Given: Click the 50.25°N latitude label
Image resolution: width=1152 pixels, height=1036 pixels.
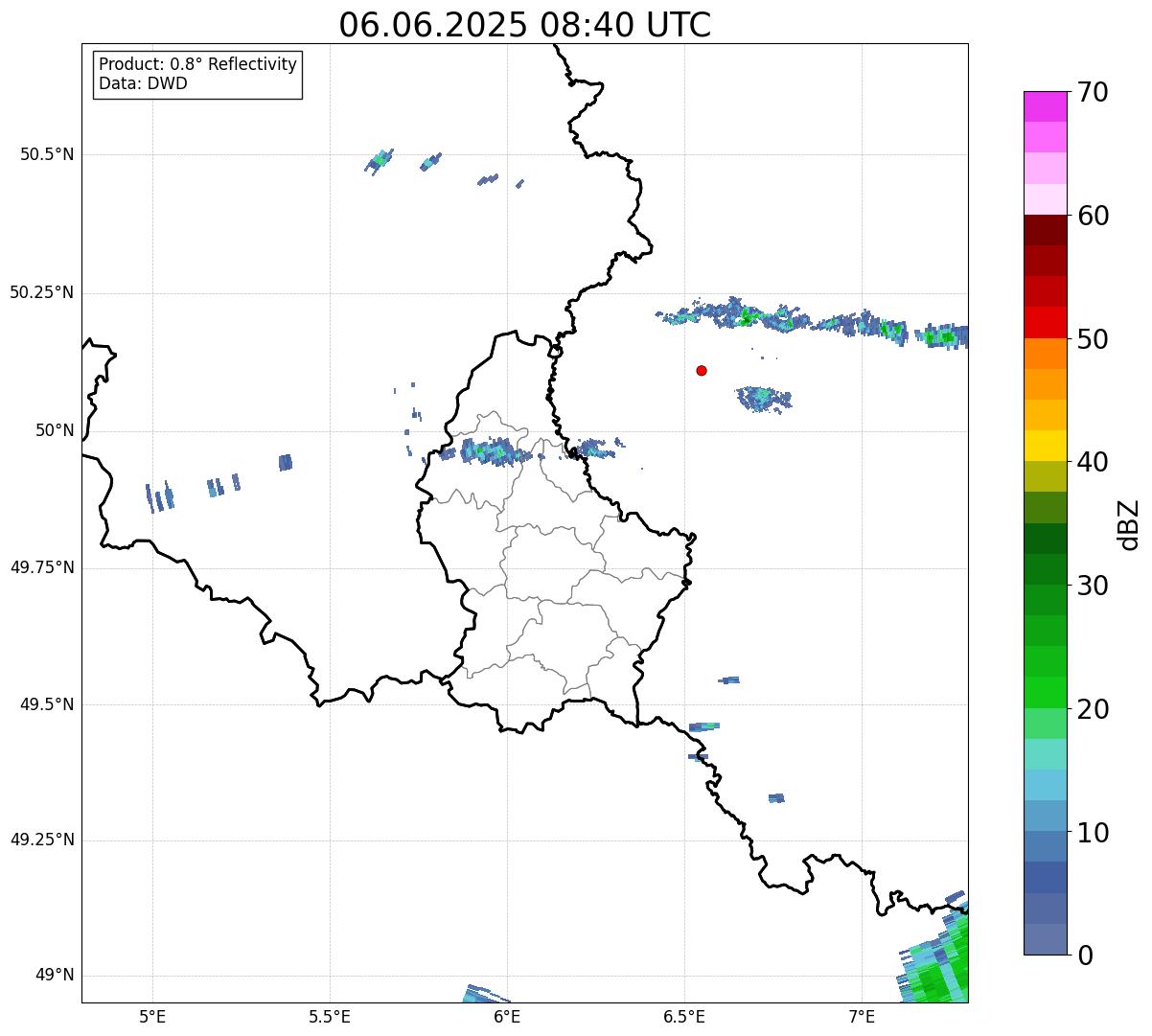Looking at the screenshot, I should coord(41,292).
